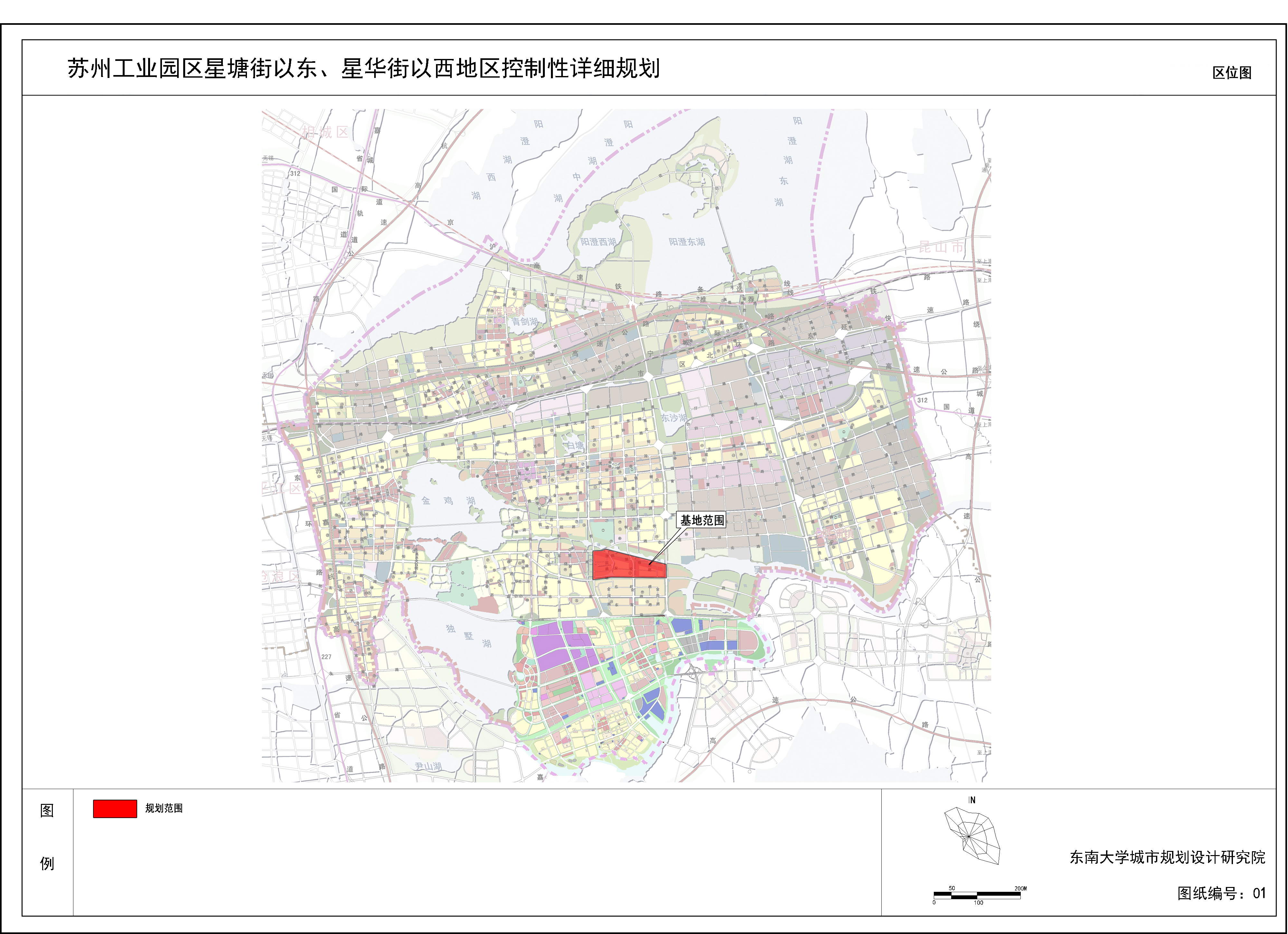Click the 昆山市 city label
This screenshot has width=1288, height=934.
(x=941, y=247)
